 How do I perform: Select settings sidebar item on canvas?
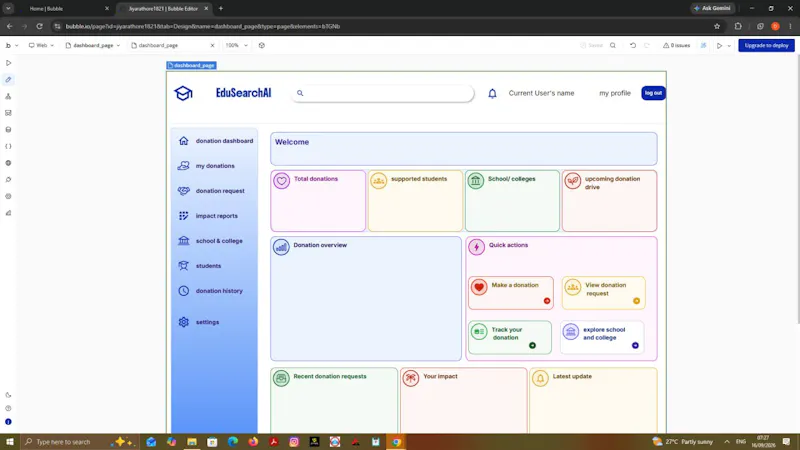tap(198, 322)
